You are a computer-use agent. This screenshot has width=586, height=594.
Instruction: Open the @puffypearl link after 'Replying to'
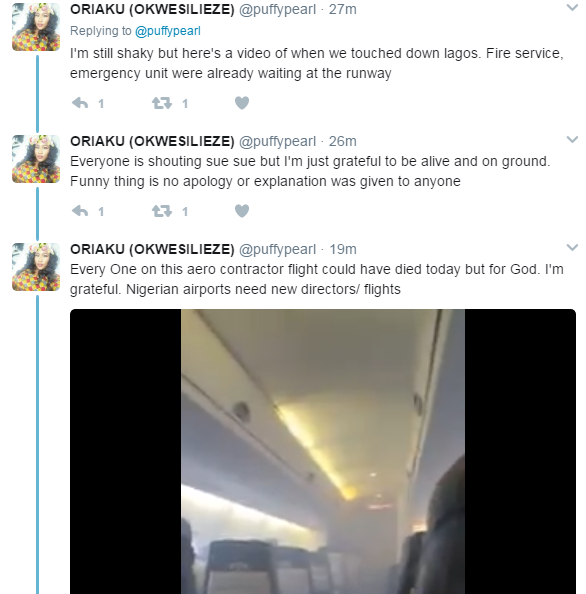click(x=168, y=31)
